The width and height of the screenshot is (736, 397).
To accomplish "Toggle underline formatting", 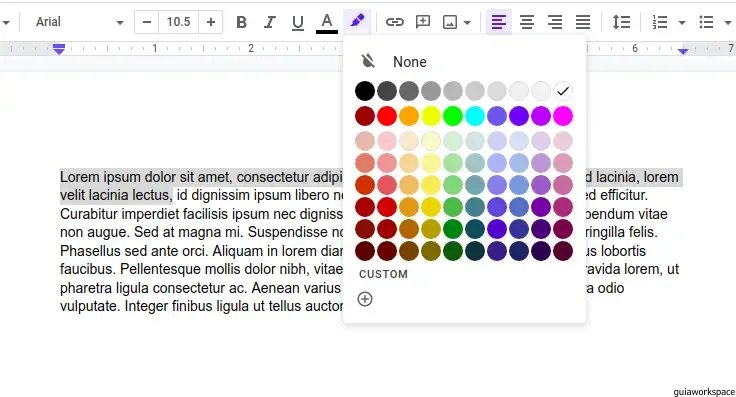I will tap(298, 22).
